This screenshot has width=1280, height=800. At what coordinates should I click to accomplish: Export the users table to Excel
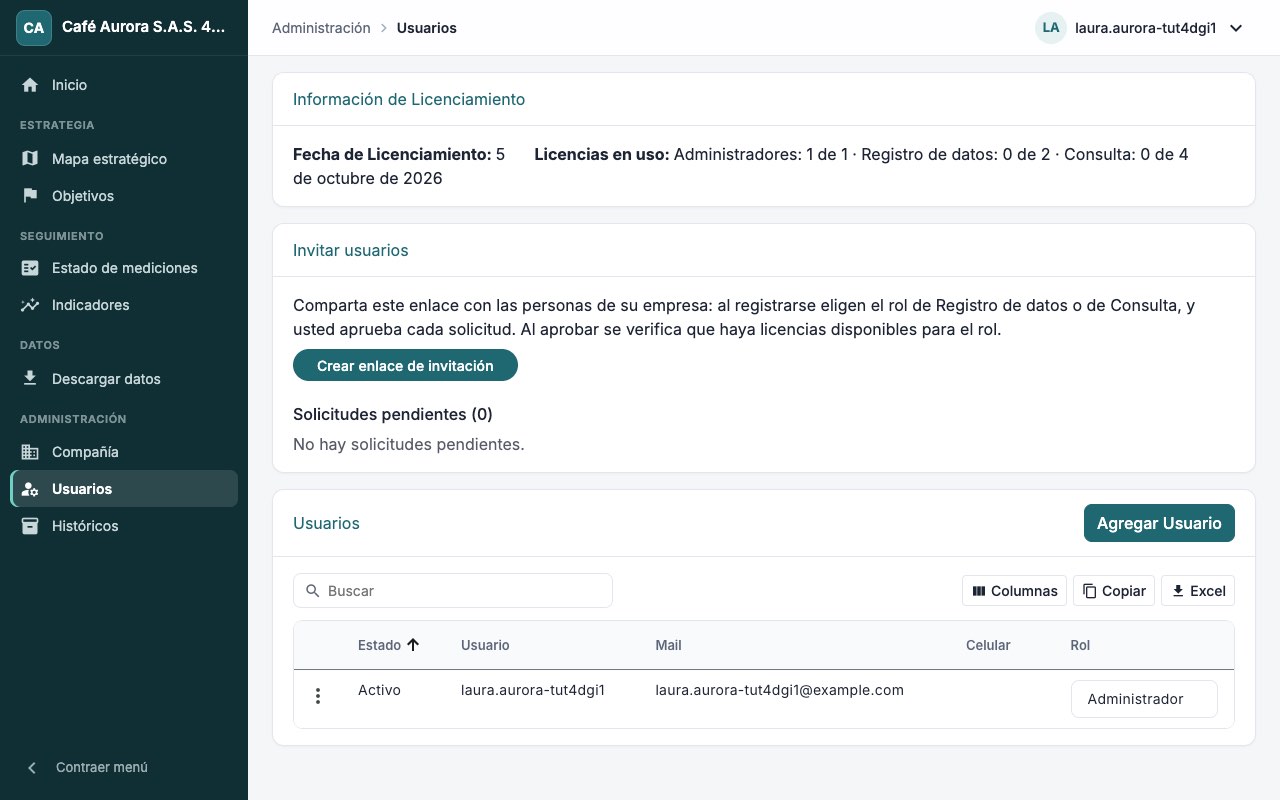tap(1198, 591)
